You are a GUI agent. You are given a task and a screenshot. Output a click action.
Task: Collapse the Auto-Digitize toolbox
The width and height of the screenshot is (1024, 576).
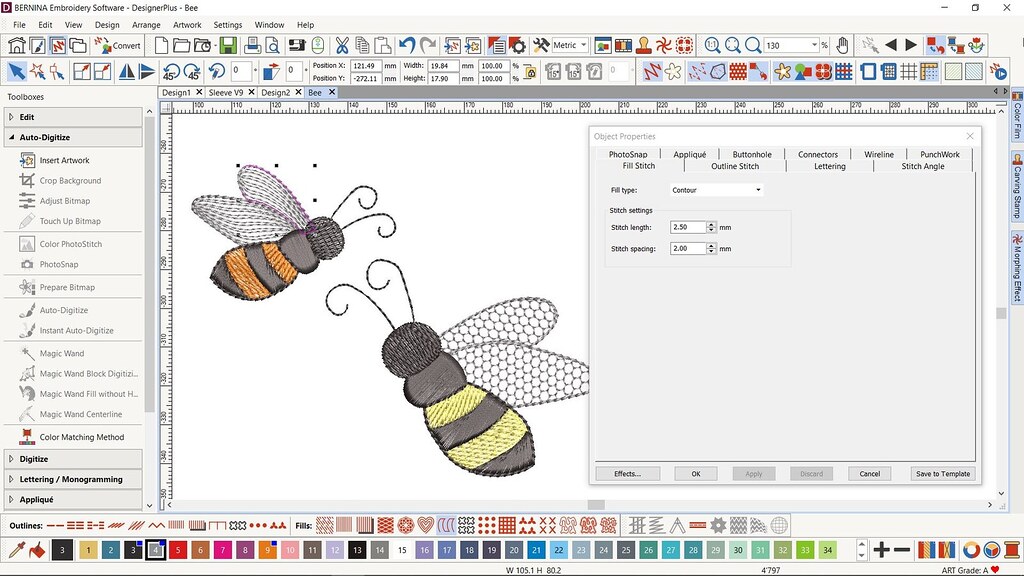coord(45,138)
